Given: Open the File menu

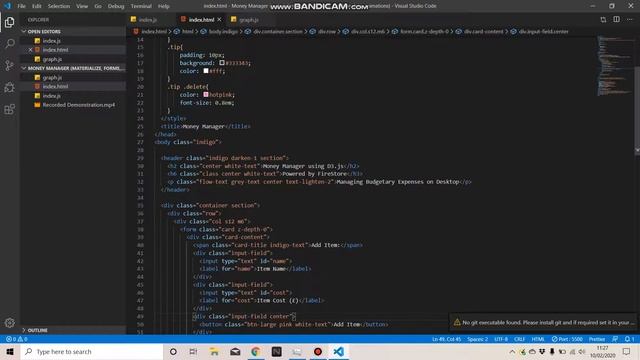Looking at the screenshot, I should click(21, 6).
